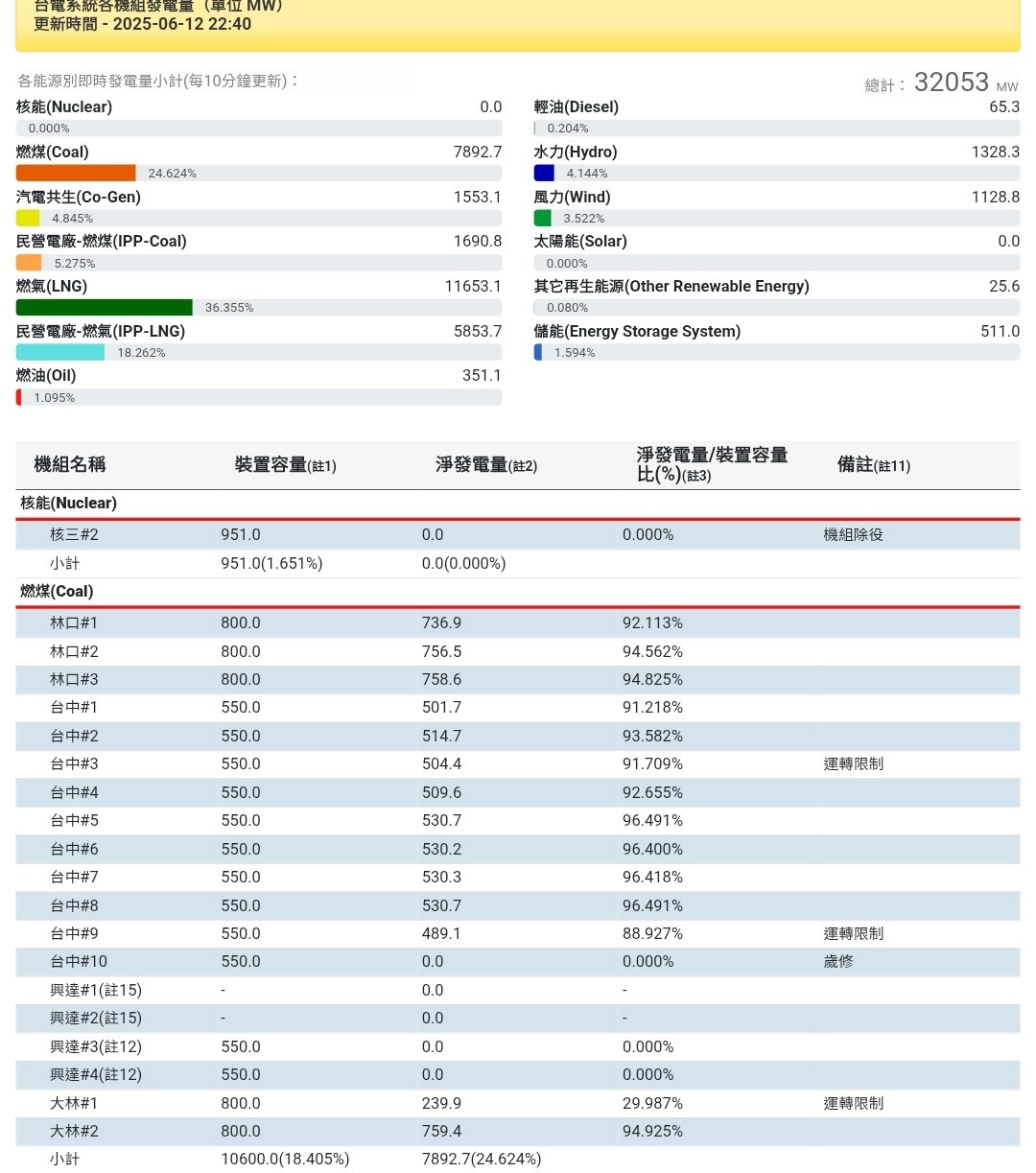1036x1173 pixels.
Task: Click the 台中#5 unit name
Action: (x=74, y=821)
